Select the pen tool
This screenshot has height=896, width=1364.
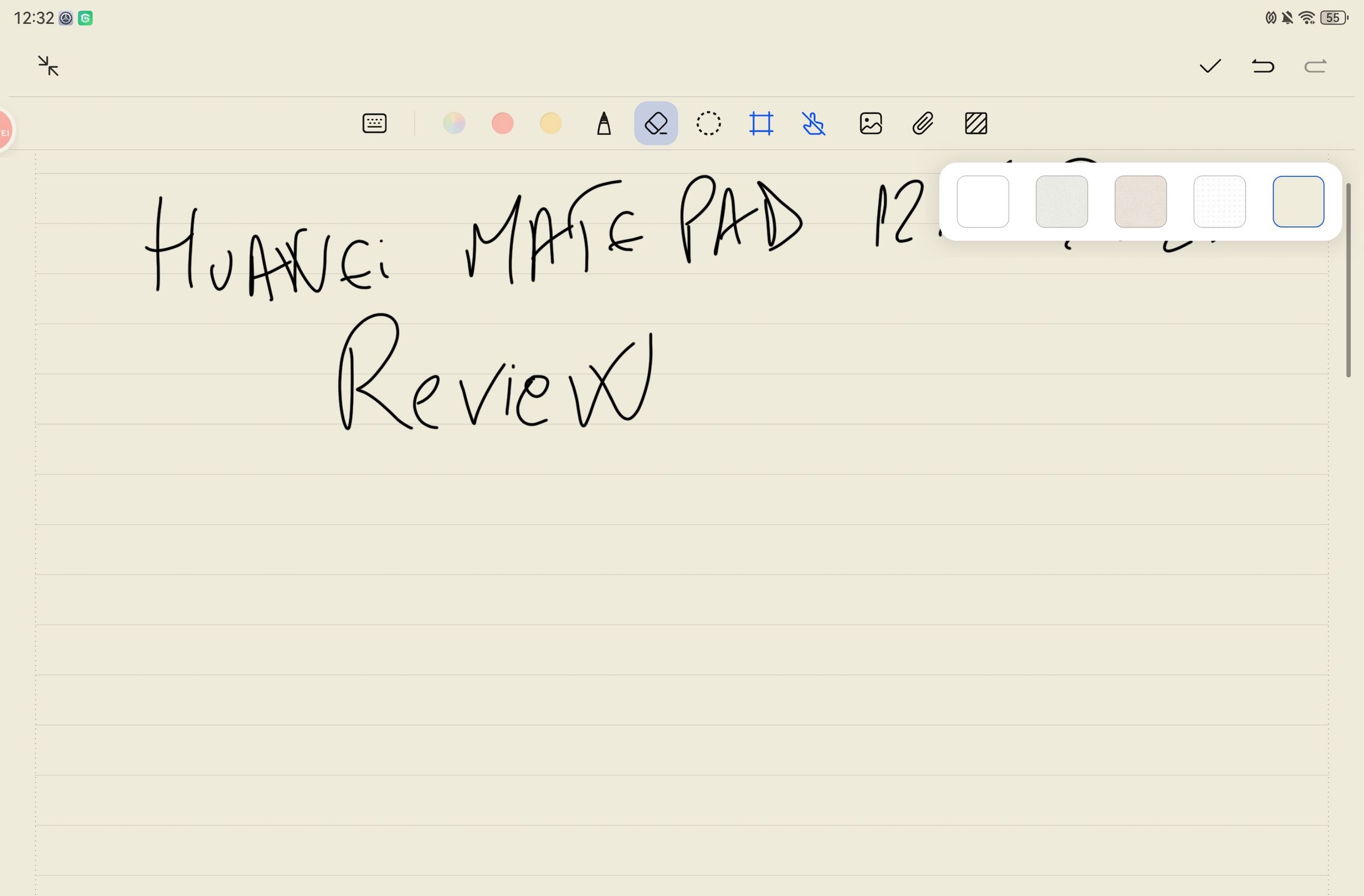coord(604,124)
